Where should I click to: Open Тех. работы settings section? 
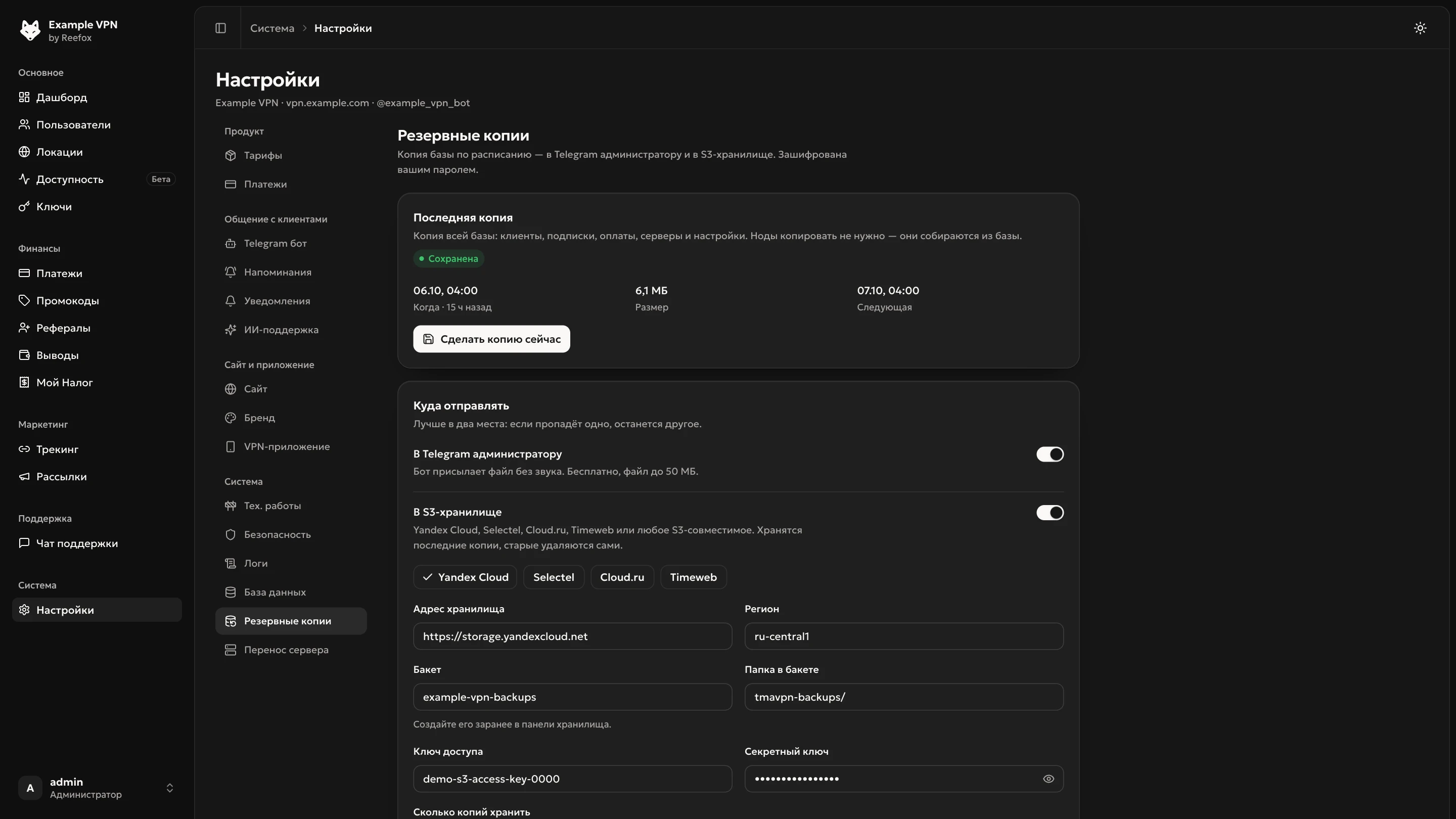click(x=291, y=506)
